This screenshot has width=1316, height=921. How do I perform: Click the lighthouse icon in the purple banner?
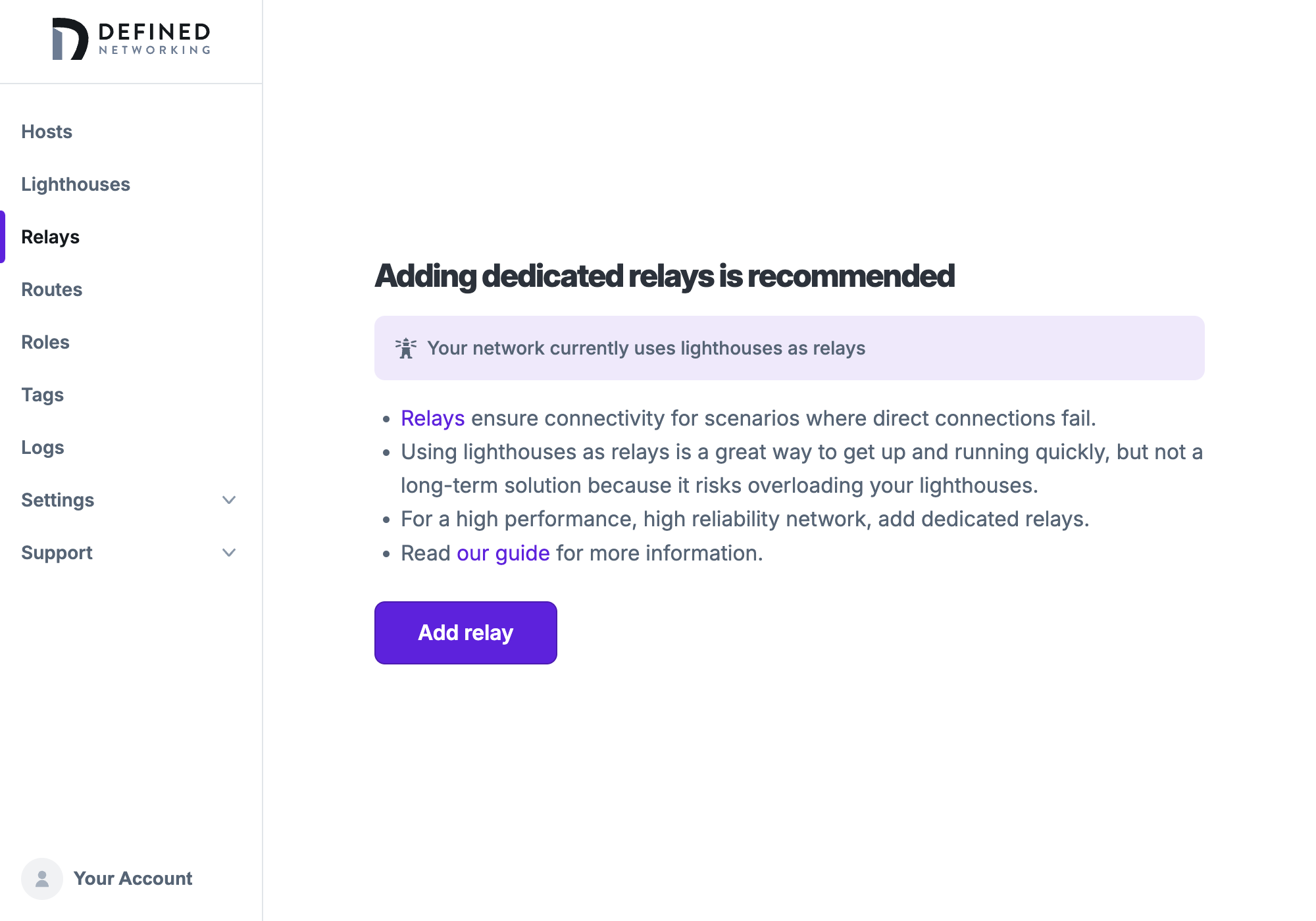[x=407, y=347]
